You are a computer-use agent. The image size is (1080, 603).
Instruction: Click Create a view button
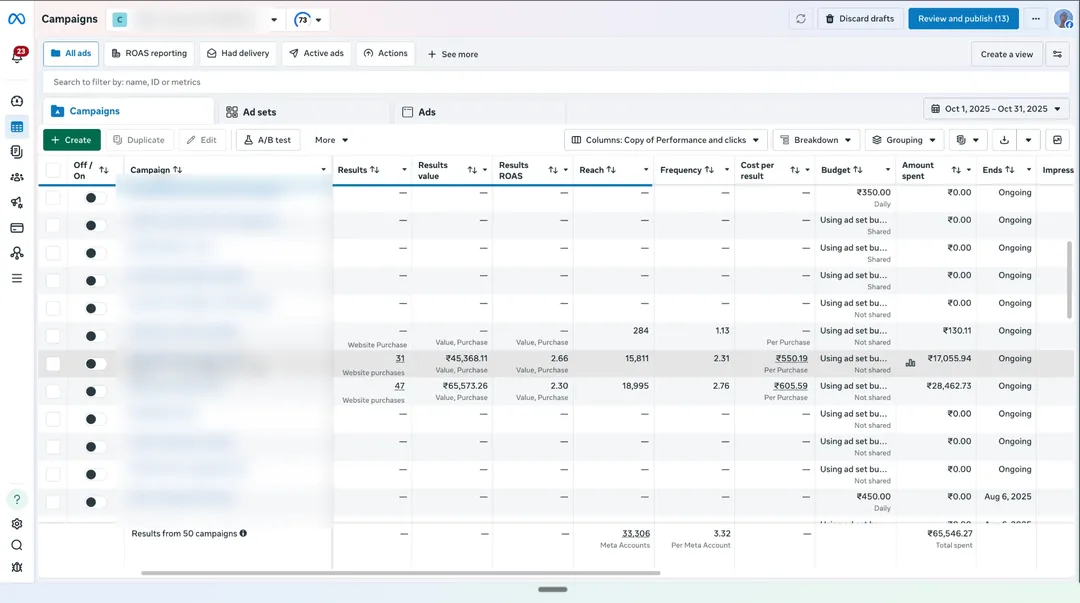(1006, 54)
